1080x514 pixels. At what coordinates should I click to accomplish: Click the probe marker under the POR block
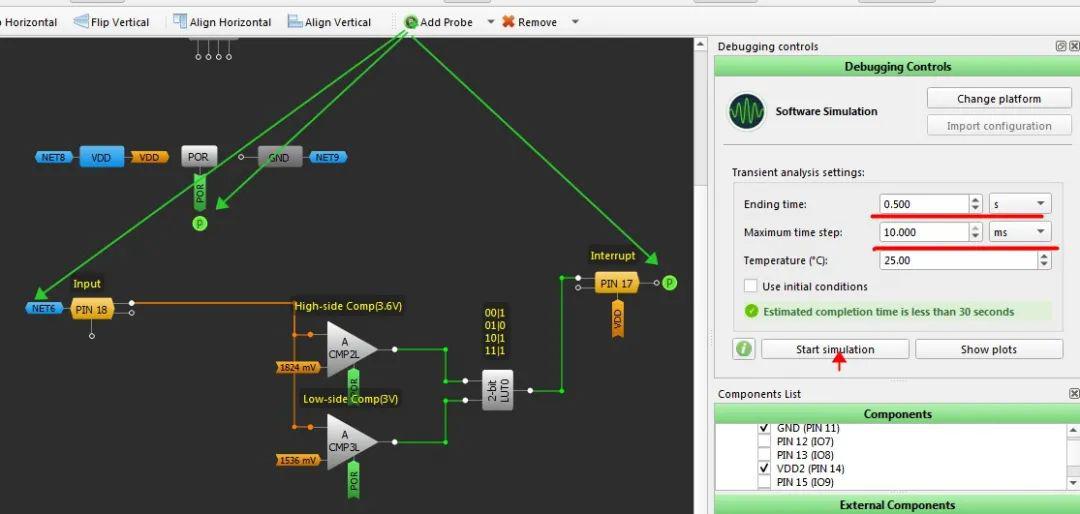point(200,223)
